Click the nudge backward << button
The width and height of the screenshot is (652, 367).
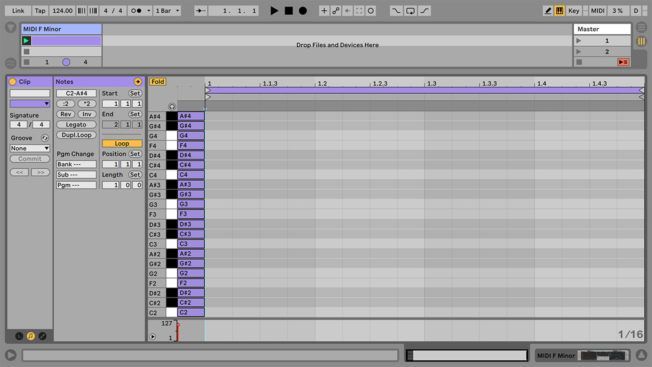[19, 172]
